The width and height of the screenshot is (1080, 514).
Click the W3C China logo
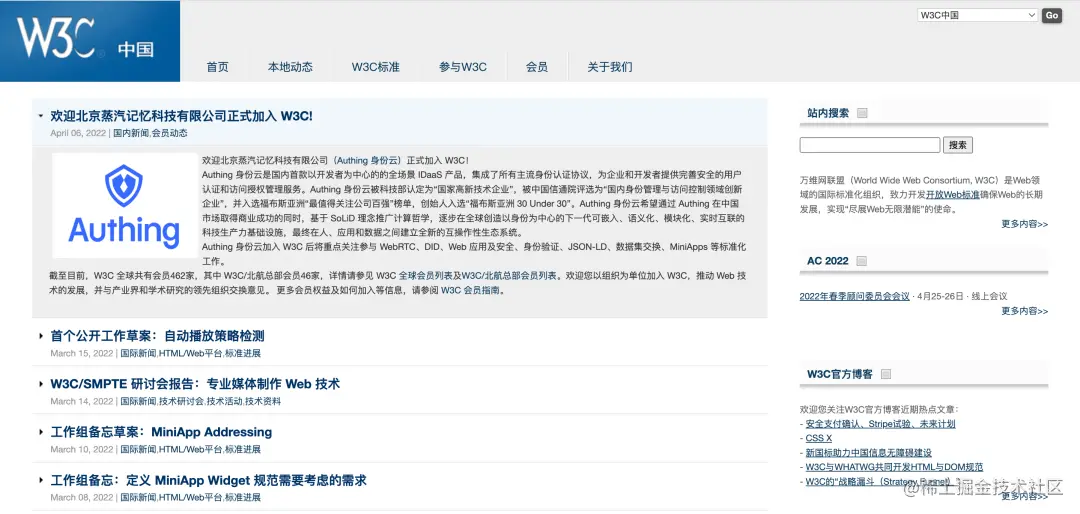[90, 41]
